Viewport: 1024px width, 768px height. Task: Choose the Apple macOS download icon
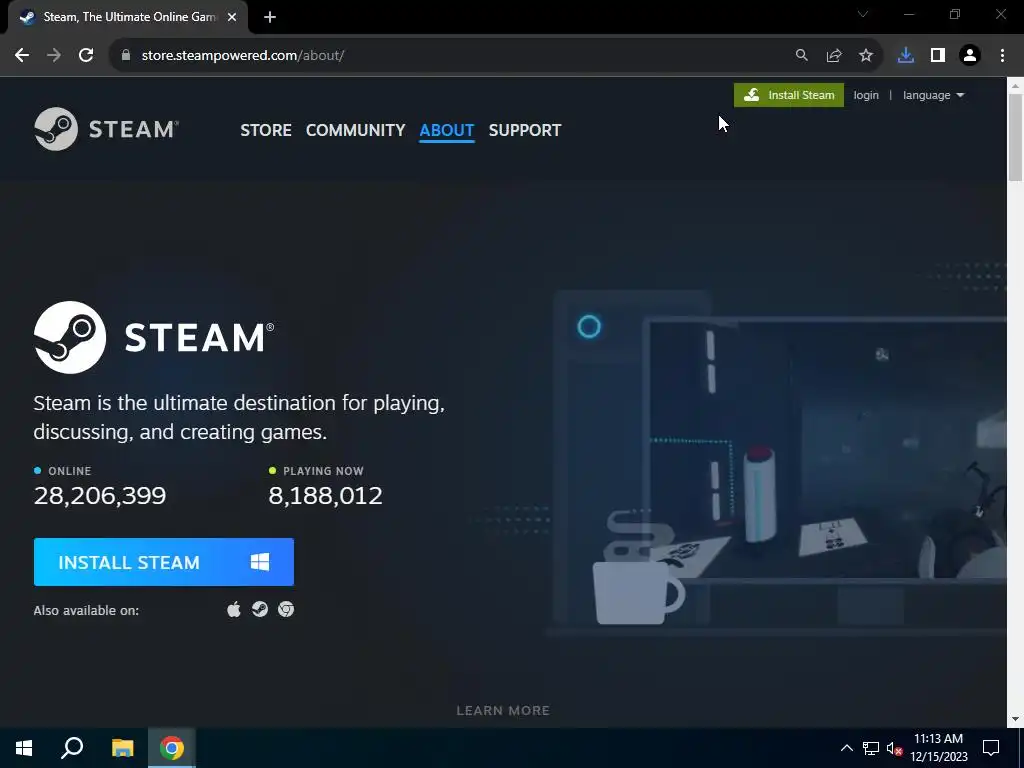click(x=234, y=609)
